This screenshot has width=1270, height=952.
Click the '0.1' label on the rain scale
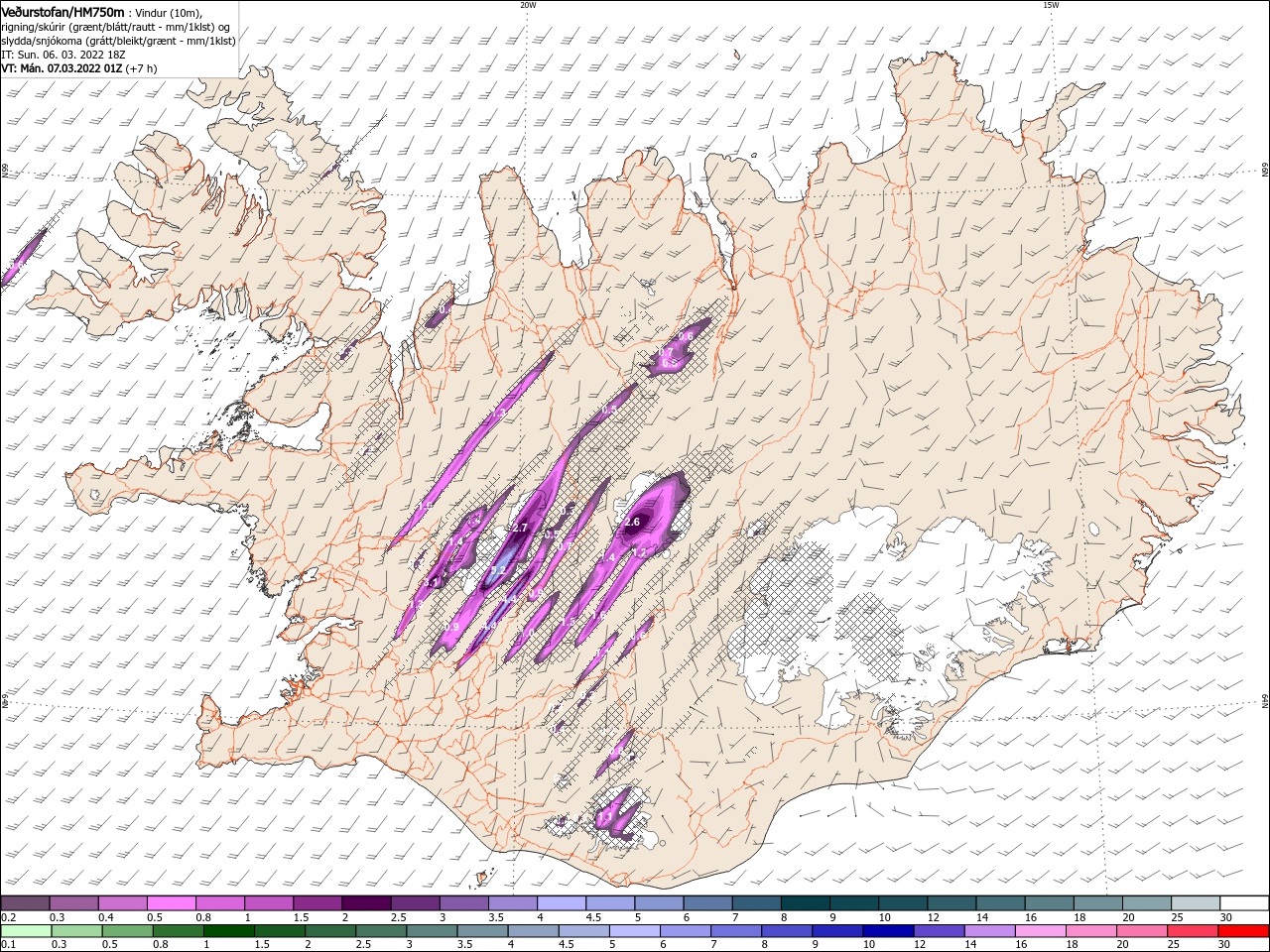8,945
